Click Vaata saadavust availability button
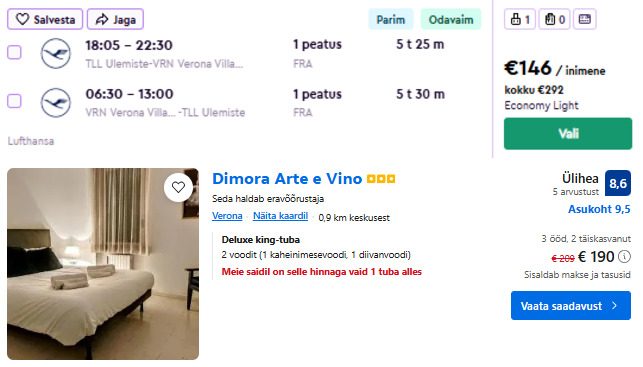643x367 pixels. point(570,305)
